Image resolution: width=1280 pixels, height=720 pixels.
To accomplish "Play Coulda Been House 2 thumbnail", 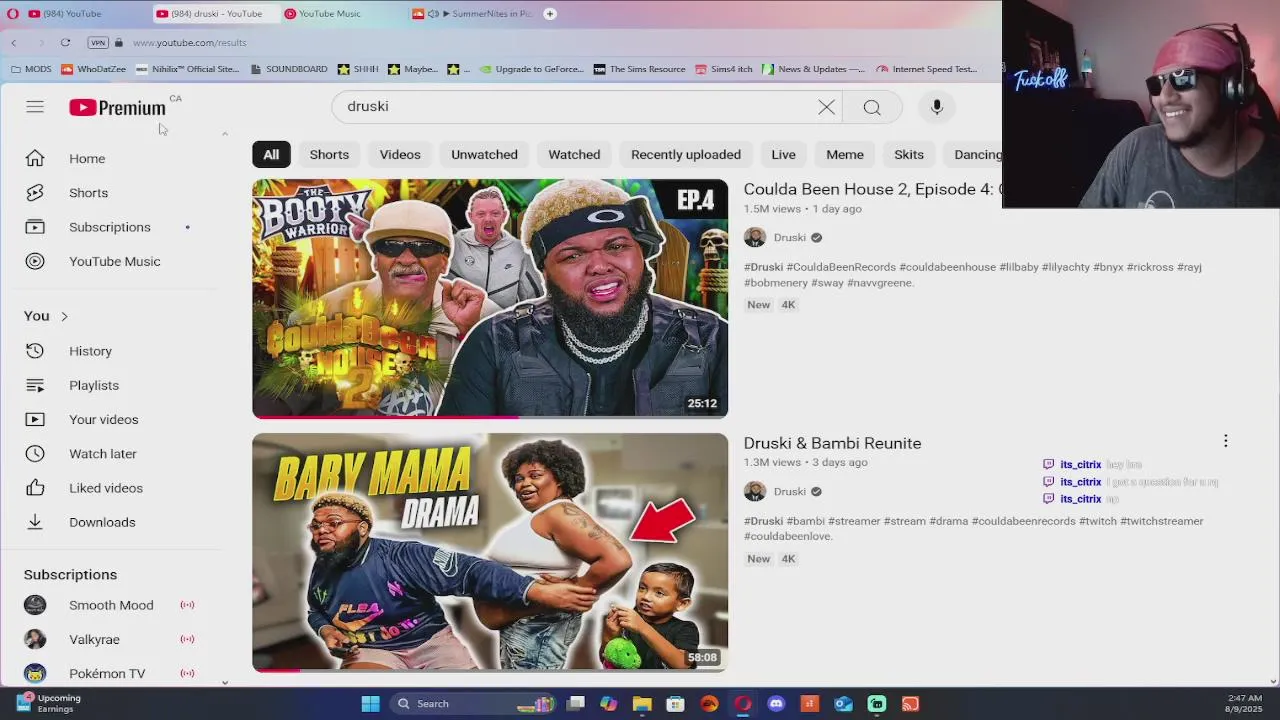I will 490,298.
